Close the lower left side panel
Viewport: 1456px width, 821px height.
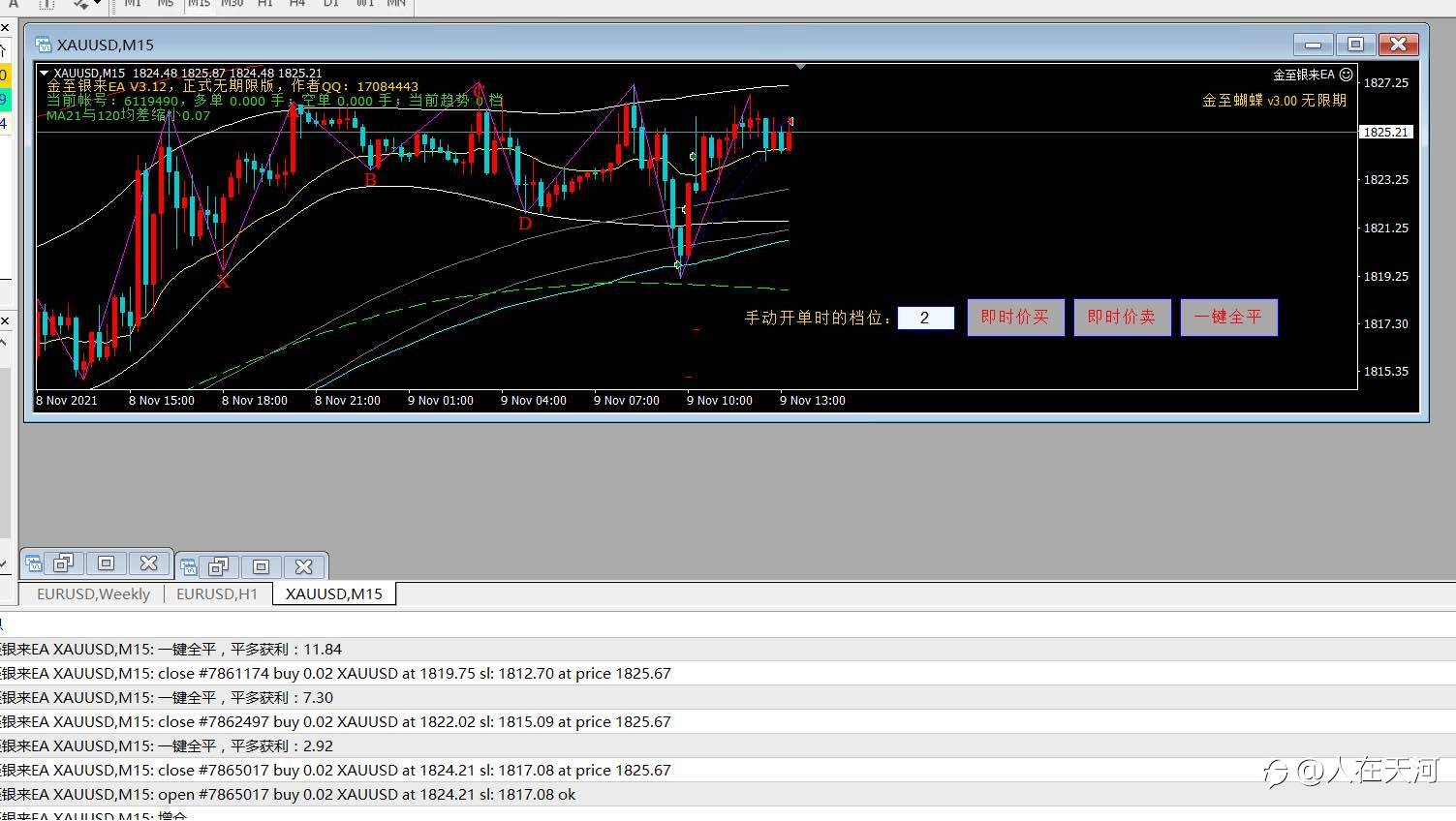[4, 320]
